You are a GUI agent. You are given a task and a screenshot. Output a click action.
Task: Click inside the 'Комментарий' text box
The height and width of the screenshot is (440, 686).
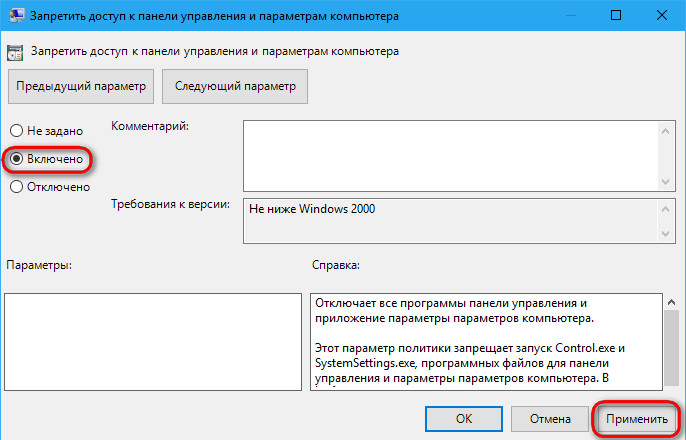[x=451, y=156]
